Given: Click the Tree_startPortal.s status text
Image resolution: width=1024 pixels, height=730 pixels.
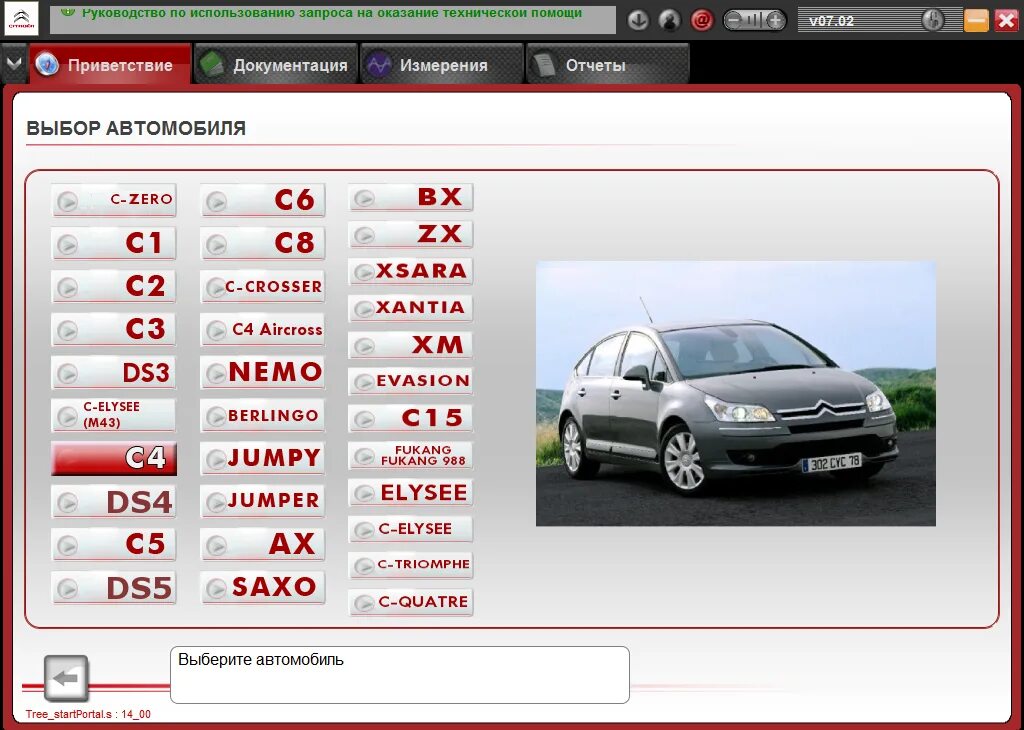Looking at the screenshot, I should [88, 714].
